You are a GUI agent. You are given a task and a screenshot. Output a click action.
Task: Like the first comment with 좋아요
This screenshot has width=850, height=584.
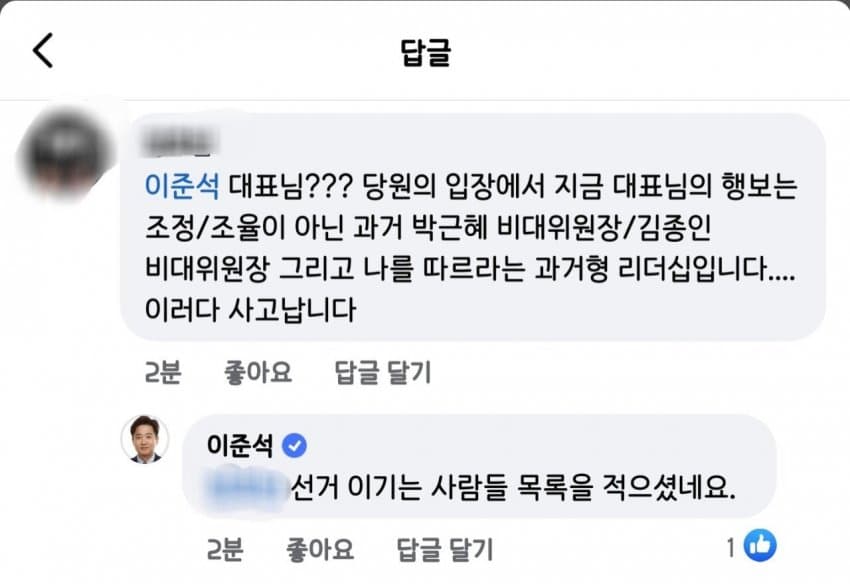coord(258,373)
